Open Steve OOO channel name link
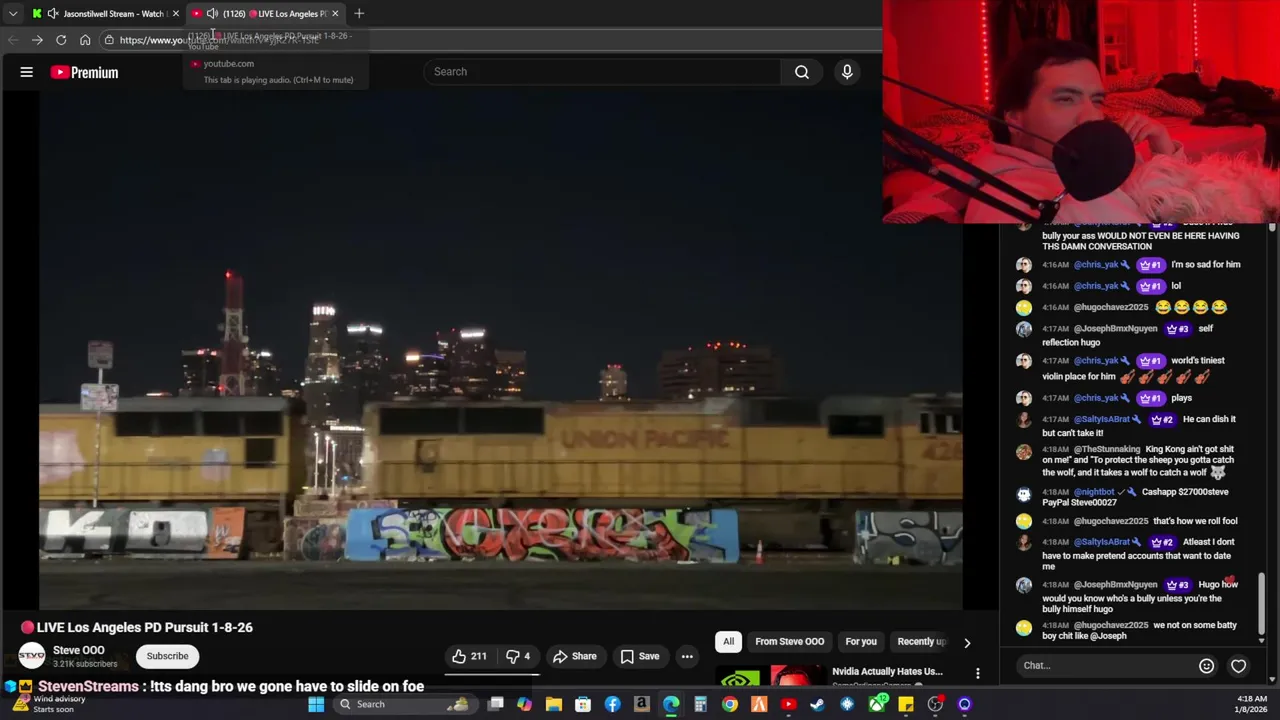Viewport: 1280px width, 720px height. [78, 650]
